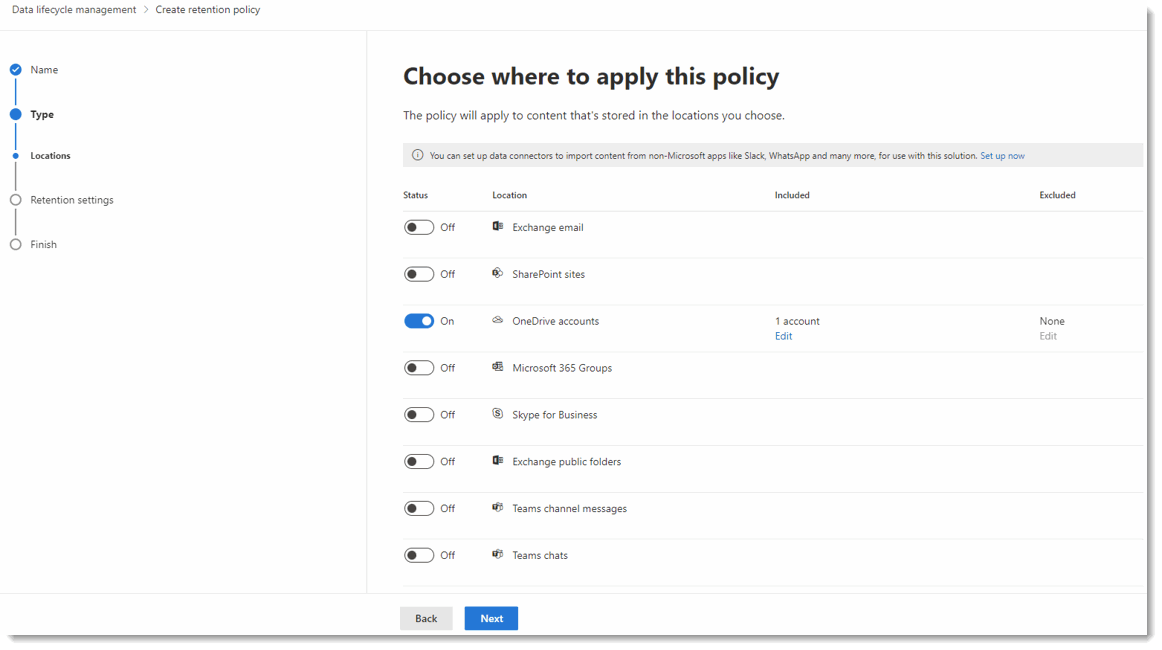The height and width of the screenshot is (650, 1162).
Task: Select the Locations wizard step
Action: 50,156
